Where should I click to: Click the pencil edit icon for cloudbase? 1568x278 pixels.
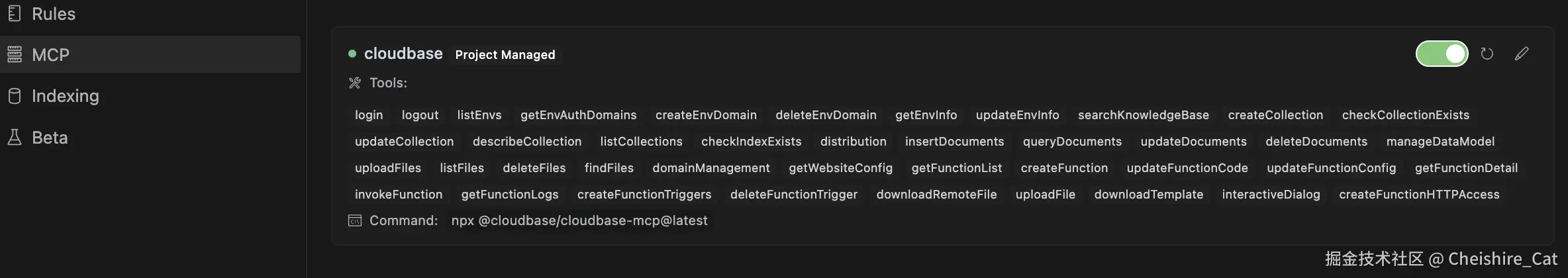click(x=1522, y=54)
